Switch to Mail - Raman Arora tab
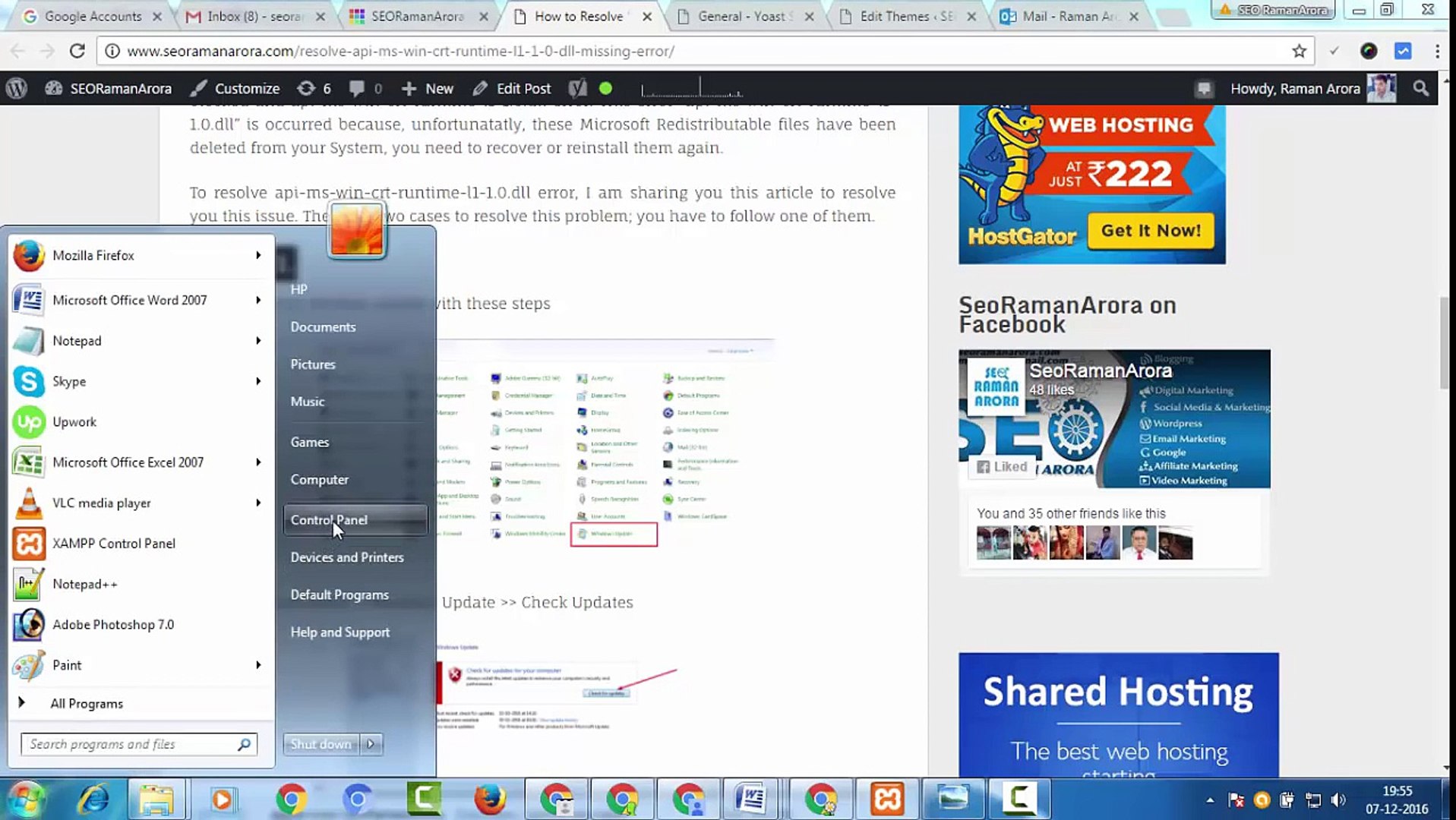 click(1069, 16)
